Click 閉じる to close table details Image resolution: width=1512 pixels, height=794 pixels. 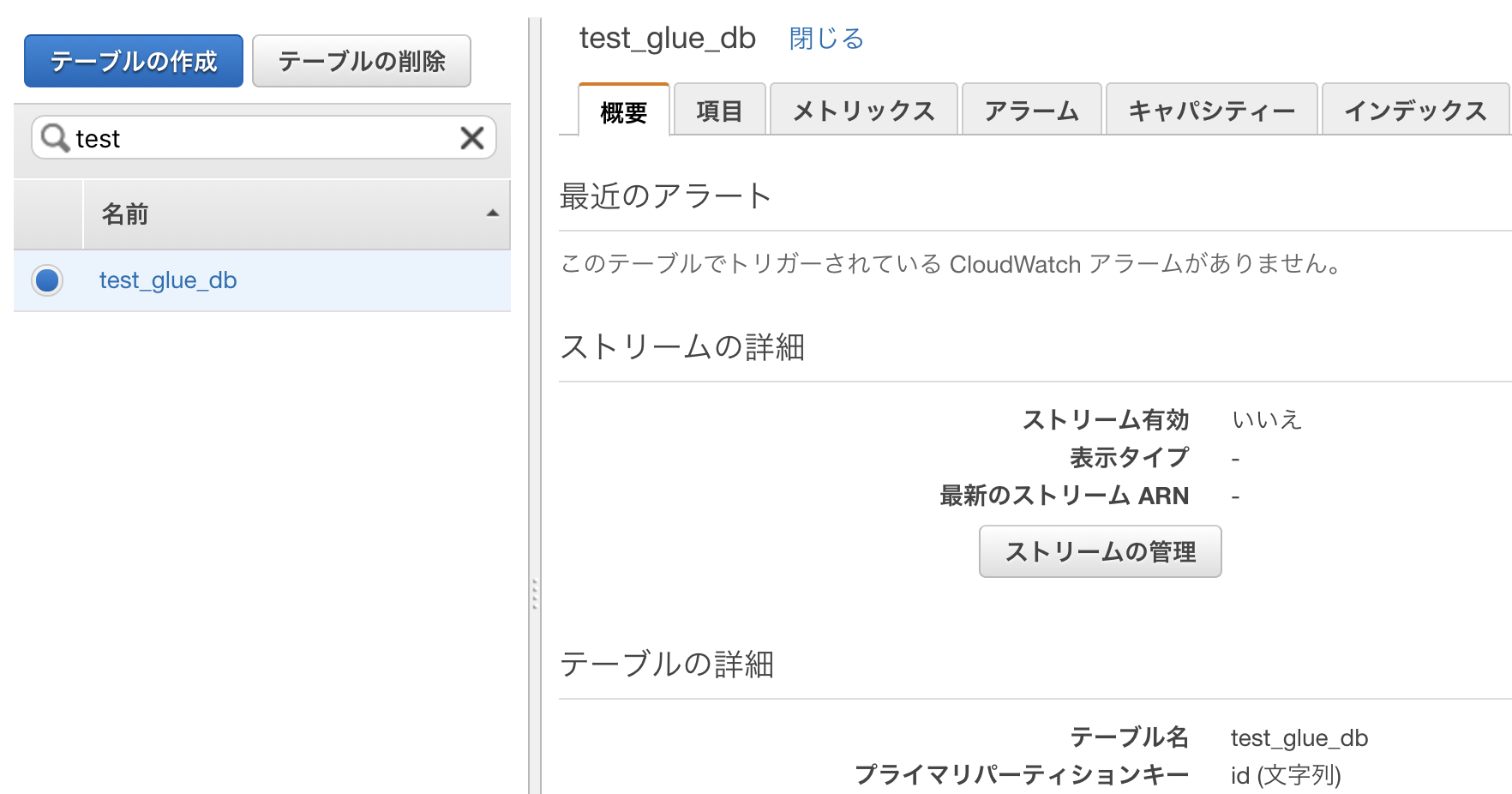[825, 39]
